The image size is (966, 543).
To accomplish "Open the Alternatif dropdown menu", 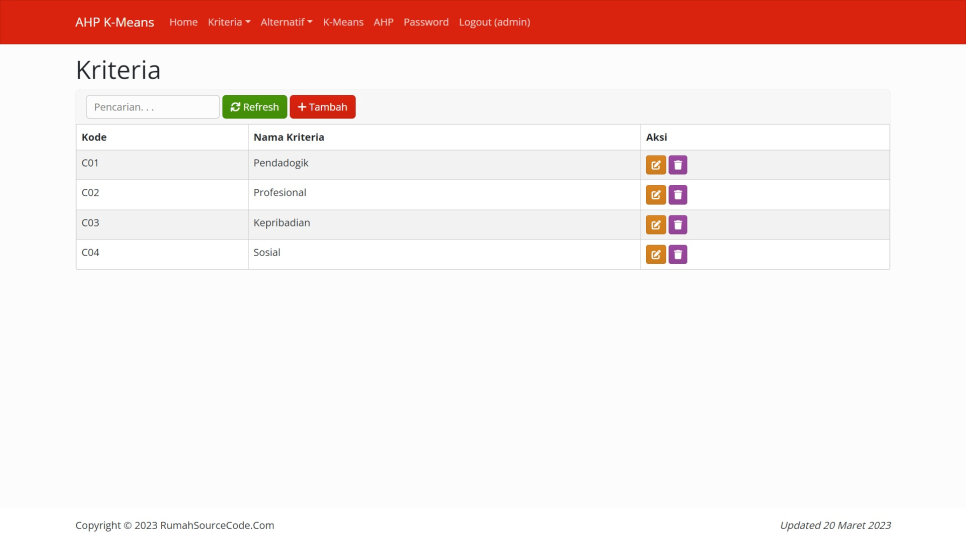I will 286,22.
